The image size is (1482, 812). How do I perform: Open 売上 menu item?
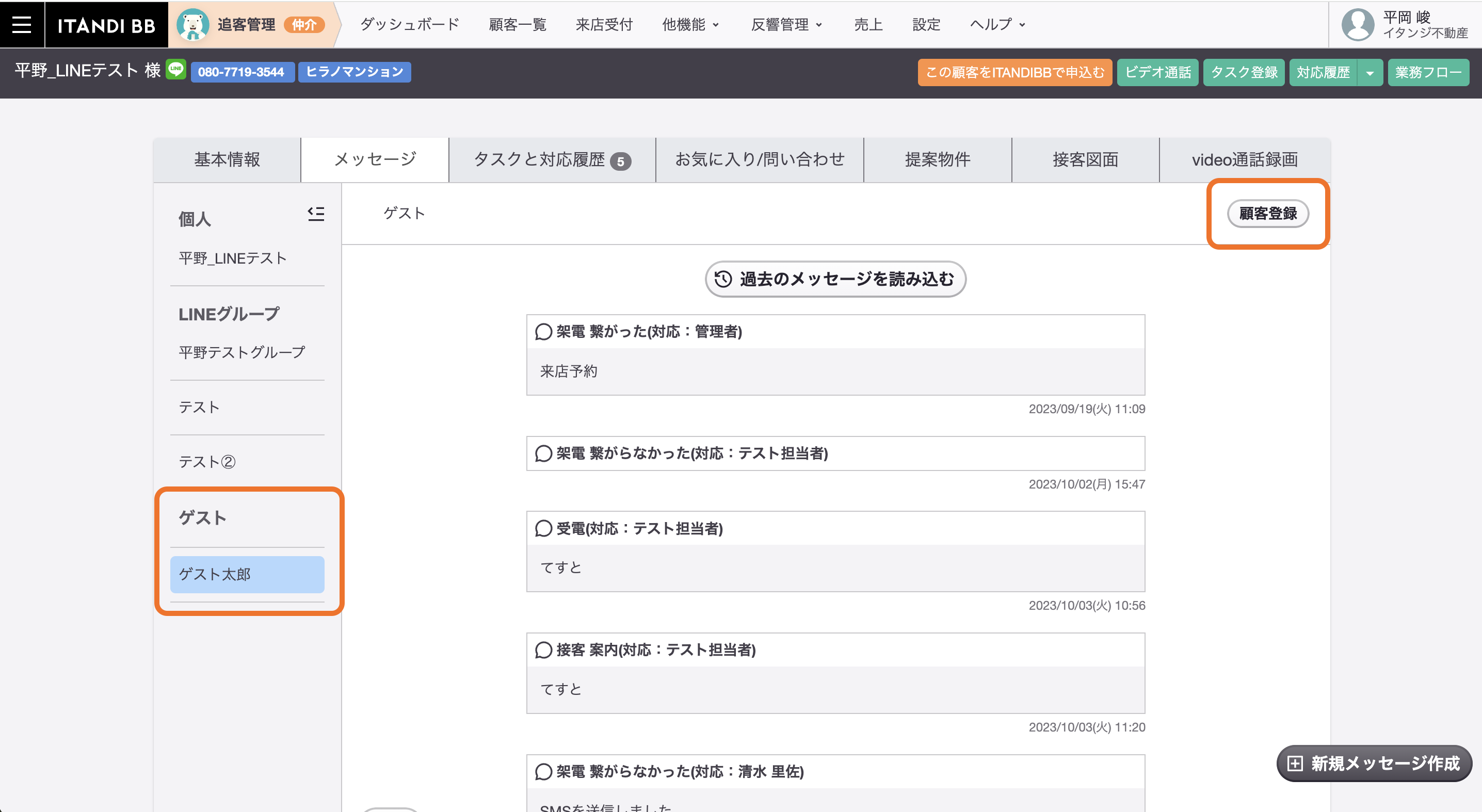point(868,25)
